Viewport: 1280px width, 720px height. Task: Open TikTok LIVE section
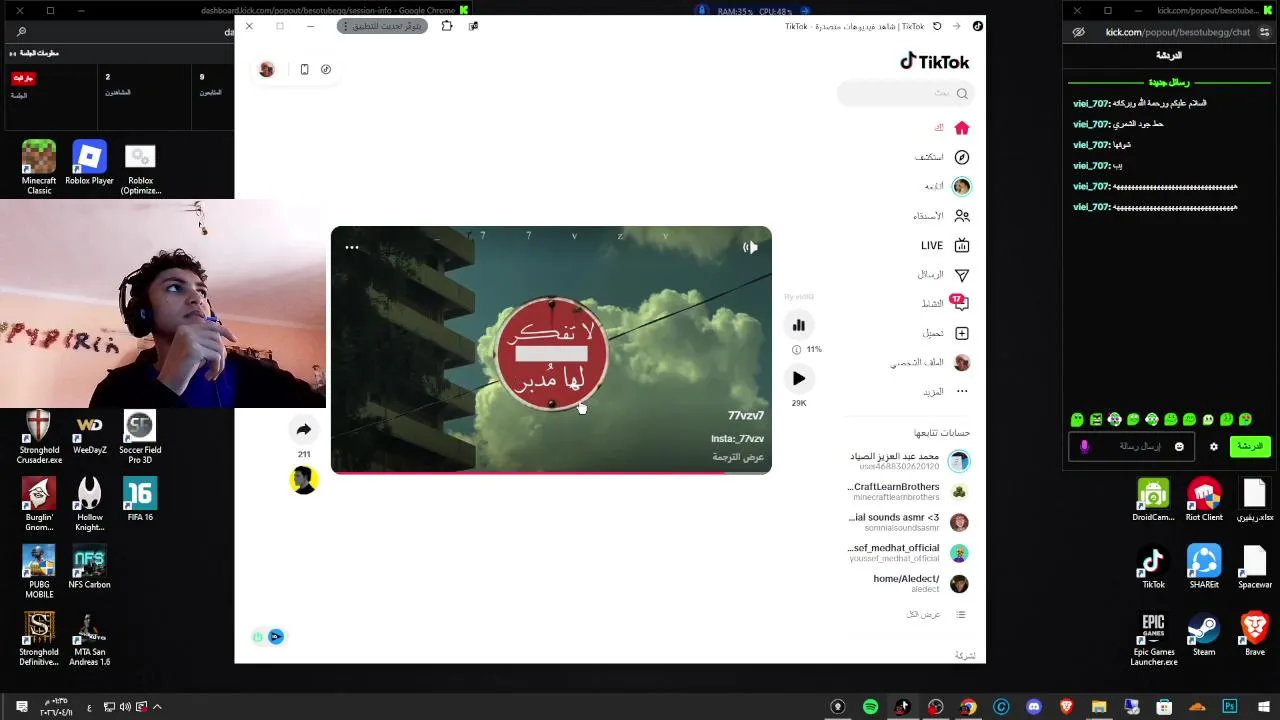tap(945, 245)
